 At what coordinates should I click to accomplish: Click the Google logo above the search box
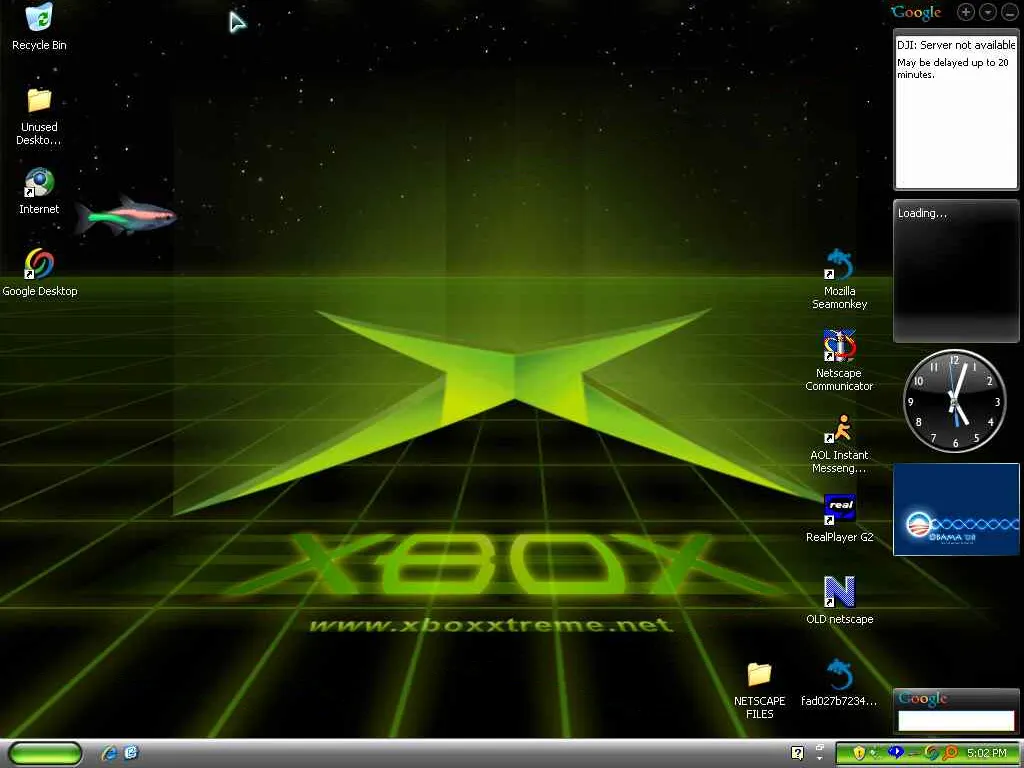tap(923, 699)
